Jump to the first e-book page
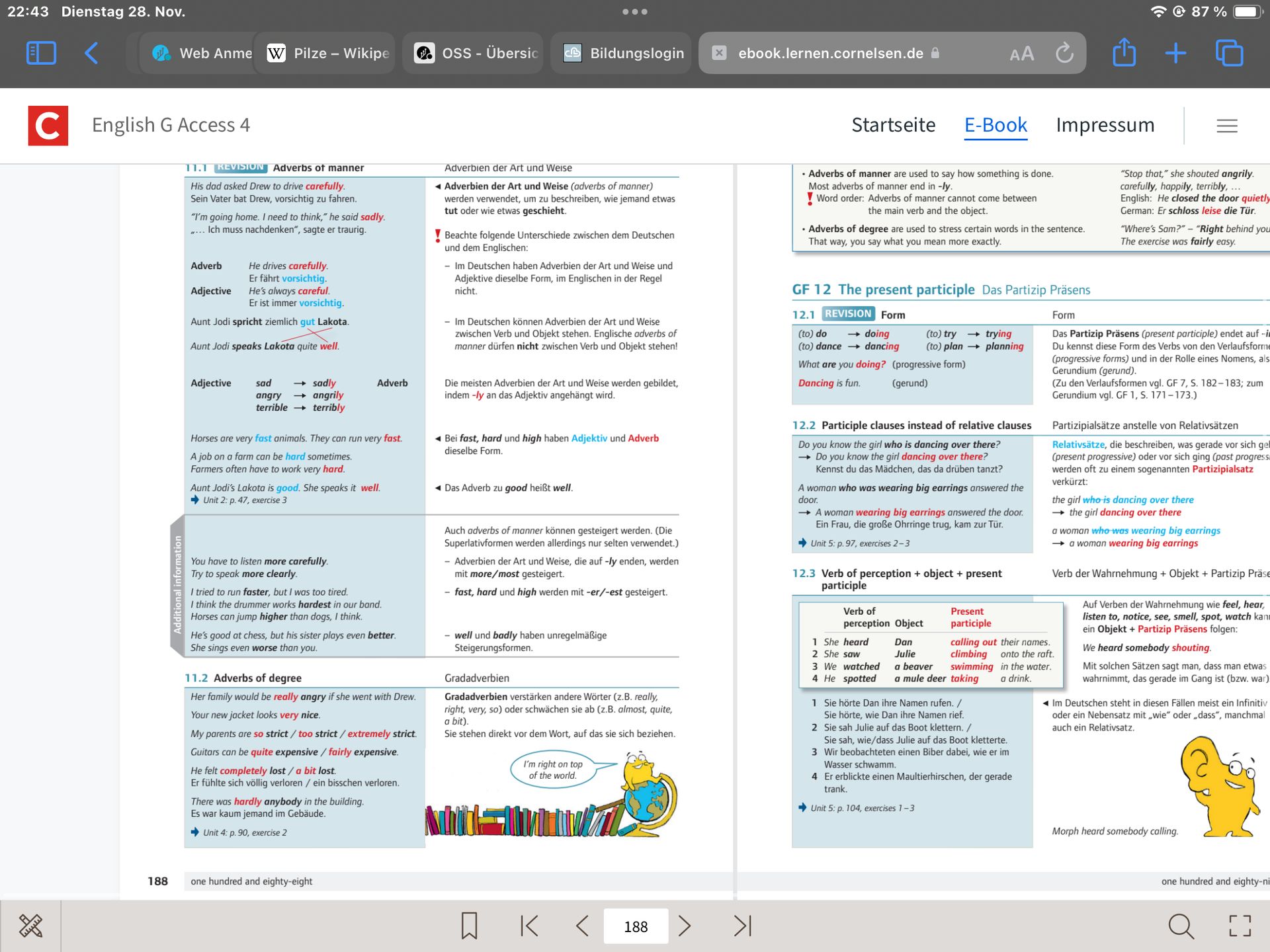This screenshot has width=1270, height=952. click(529, 926)
